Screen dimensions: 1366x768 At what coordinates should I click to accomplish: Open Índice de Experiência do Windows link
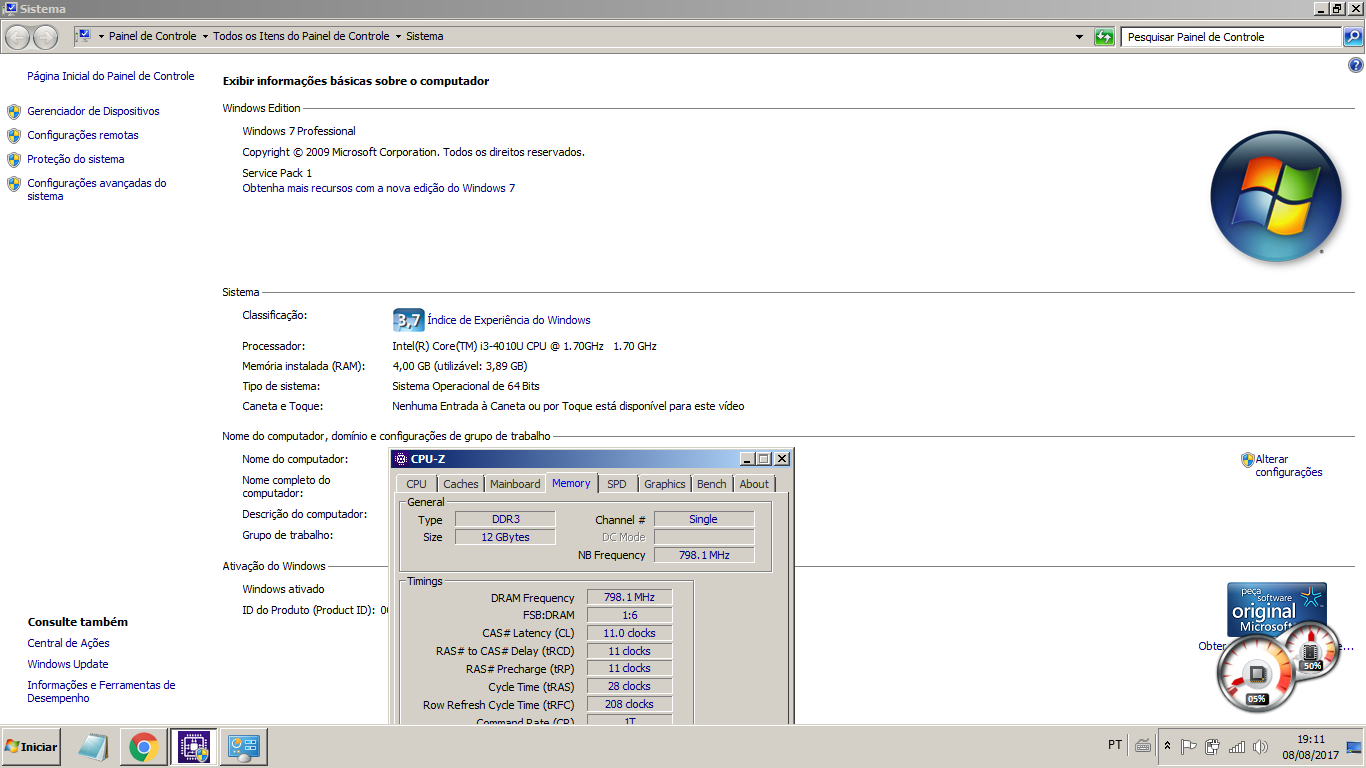(x=509, y=320)
